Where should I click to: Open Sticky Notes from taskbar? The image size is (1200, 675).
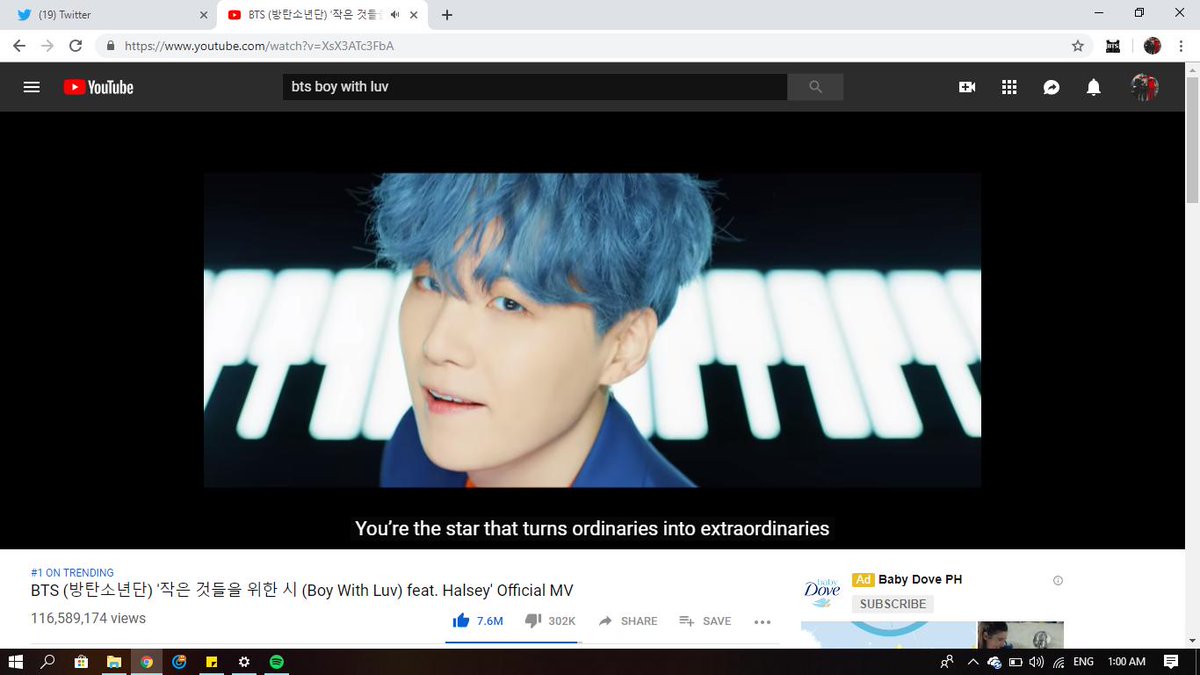click(212, 661)
